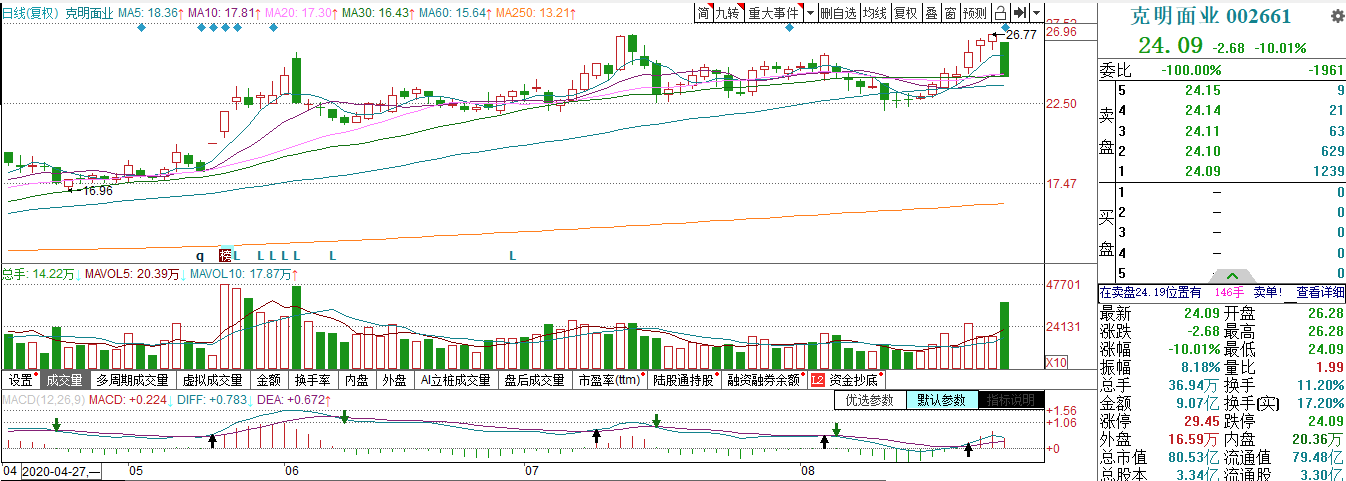
Task: Click the MACD(12,26,9) parameter label
Action: (x=43, y=400)
